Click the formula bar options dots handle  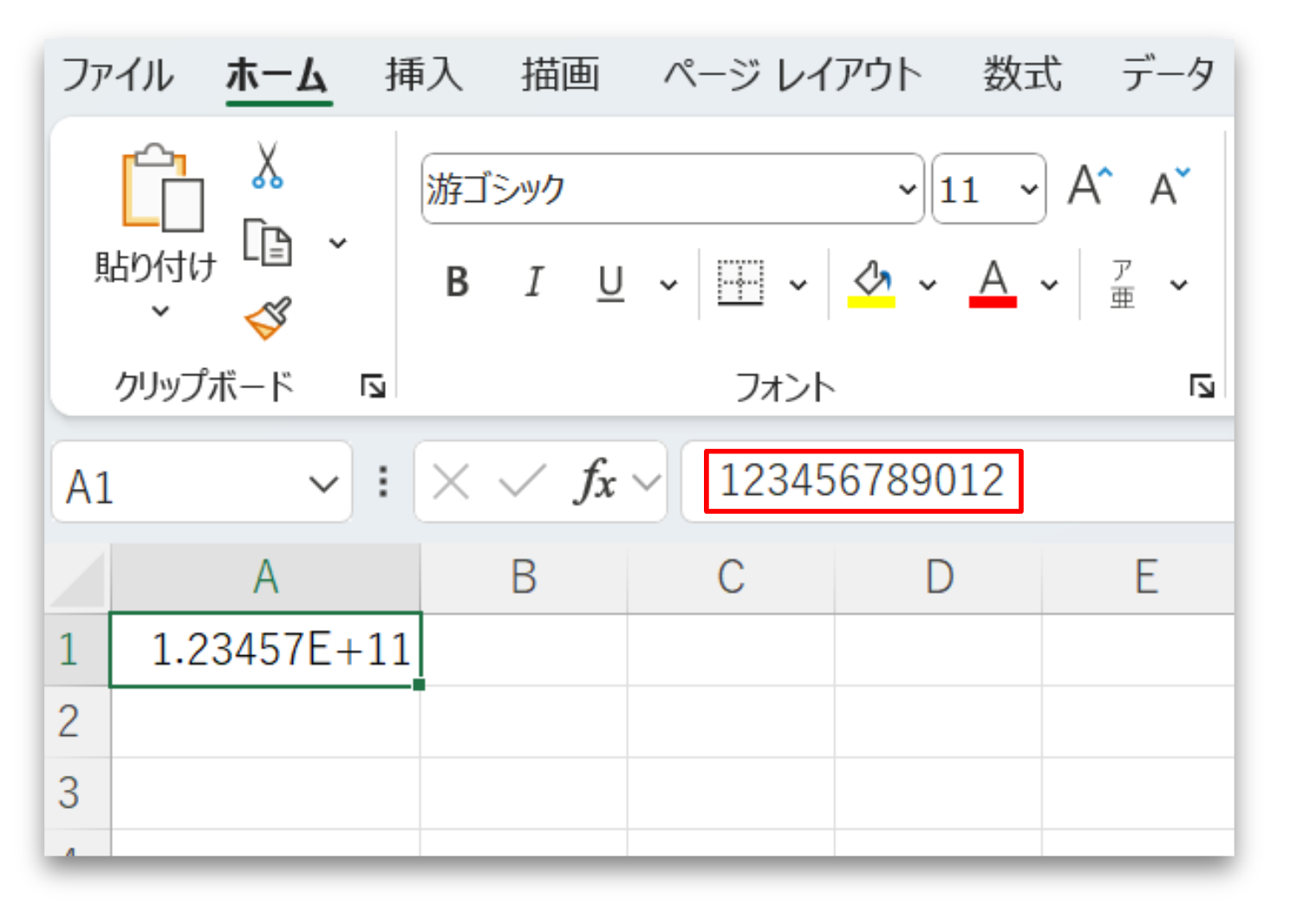pyautogui.click(x=383, y=482)
